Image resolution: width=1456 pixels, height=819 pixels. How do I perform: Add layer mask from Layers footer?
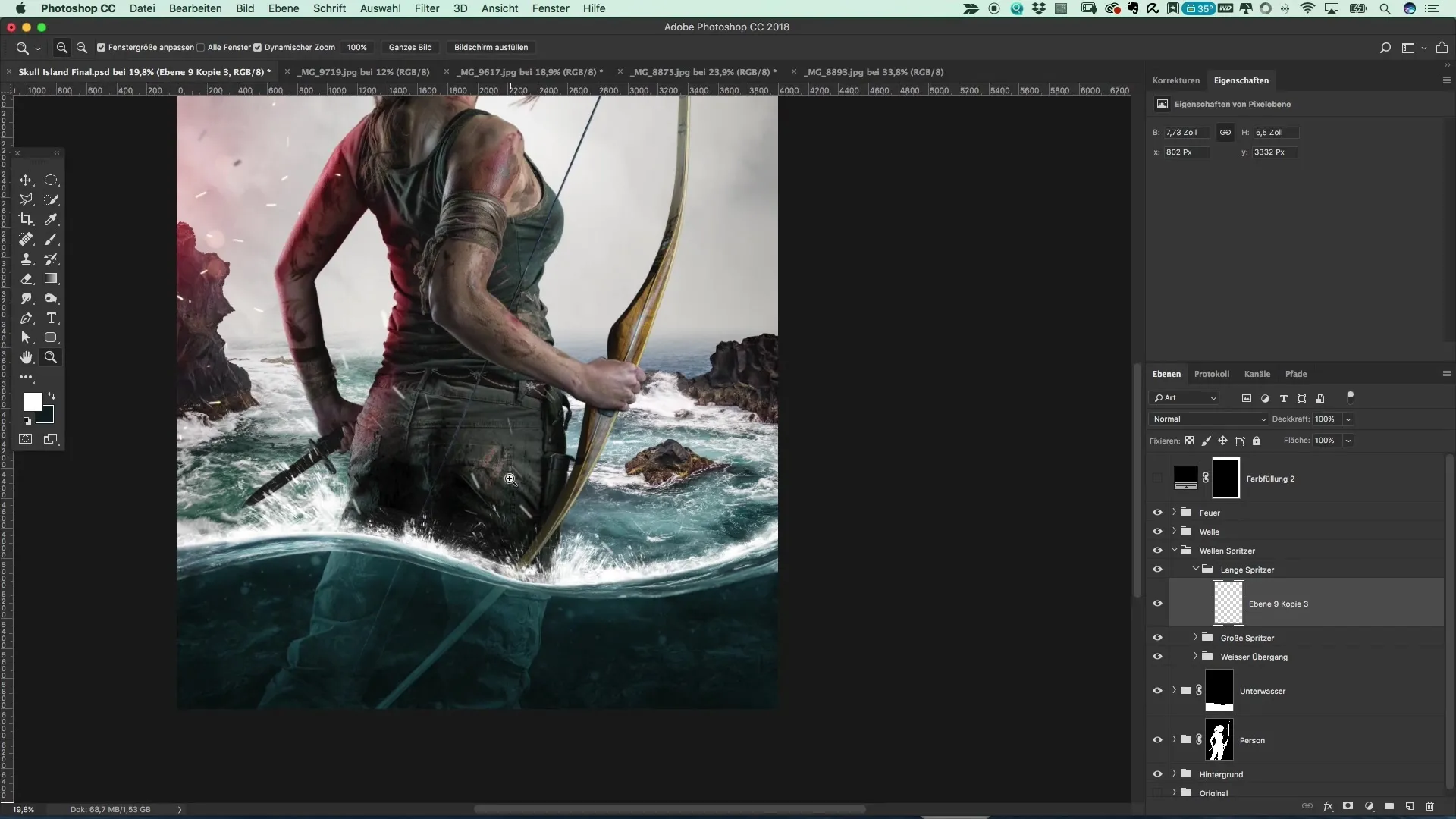[1348, 806]
